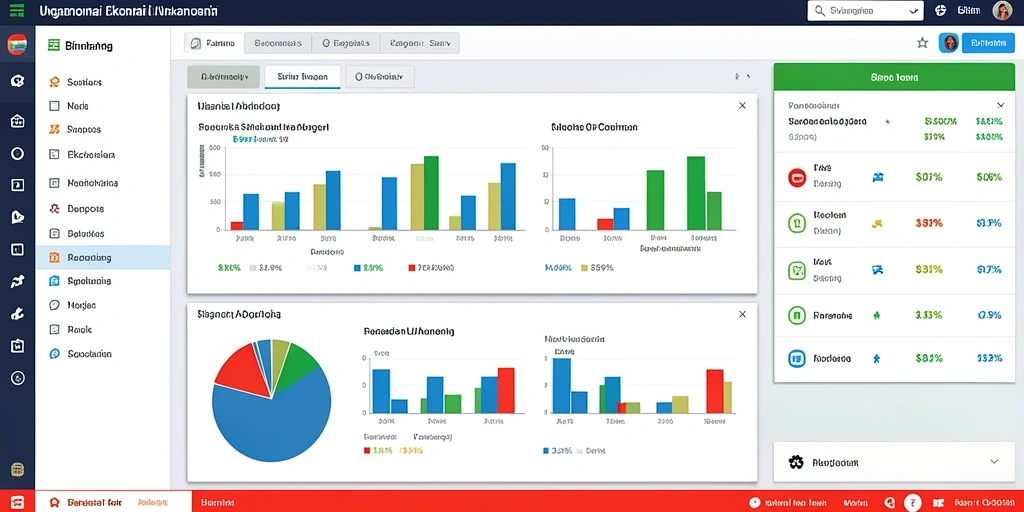Click the green header button on right panel

click(894, 77)
